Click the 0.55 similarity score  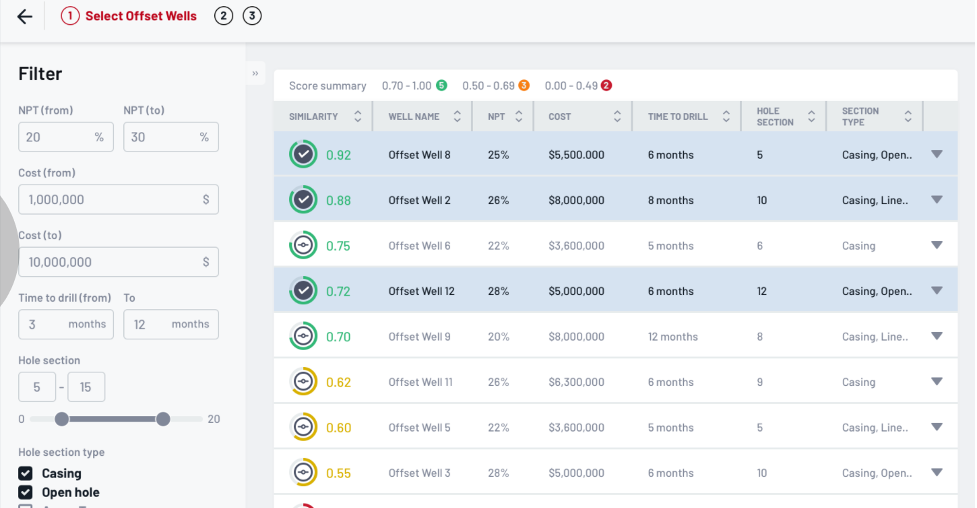(338, 474)
